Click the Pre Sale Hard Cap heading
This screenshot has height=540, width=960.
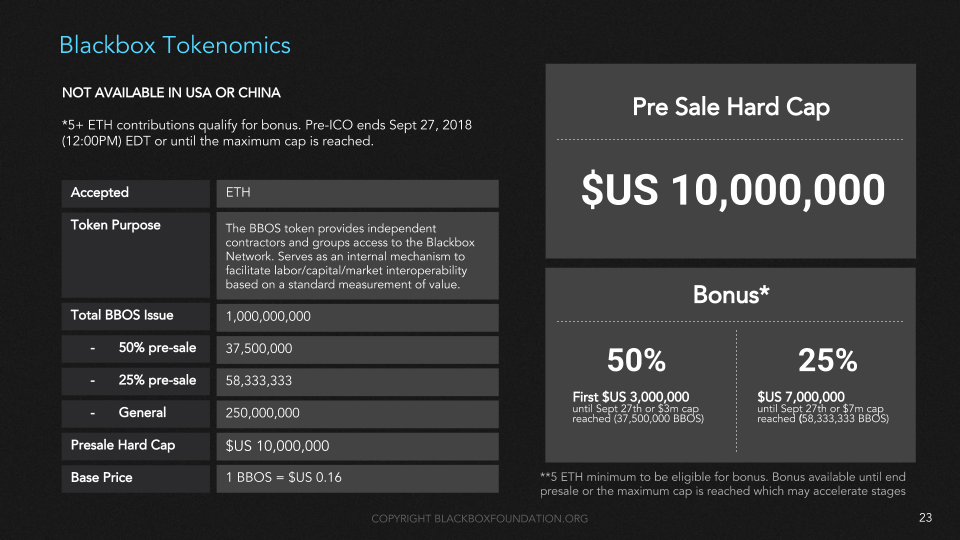pos(731,107)
